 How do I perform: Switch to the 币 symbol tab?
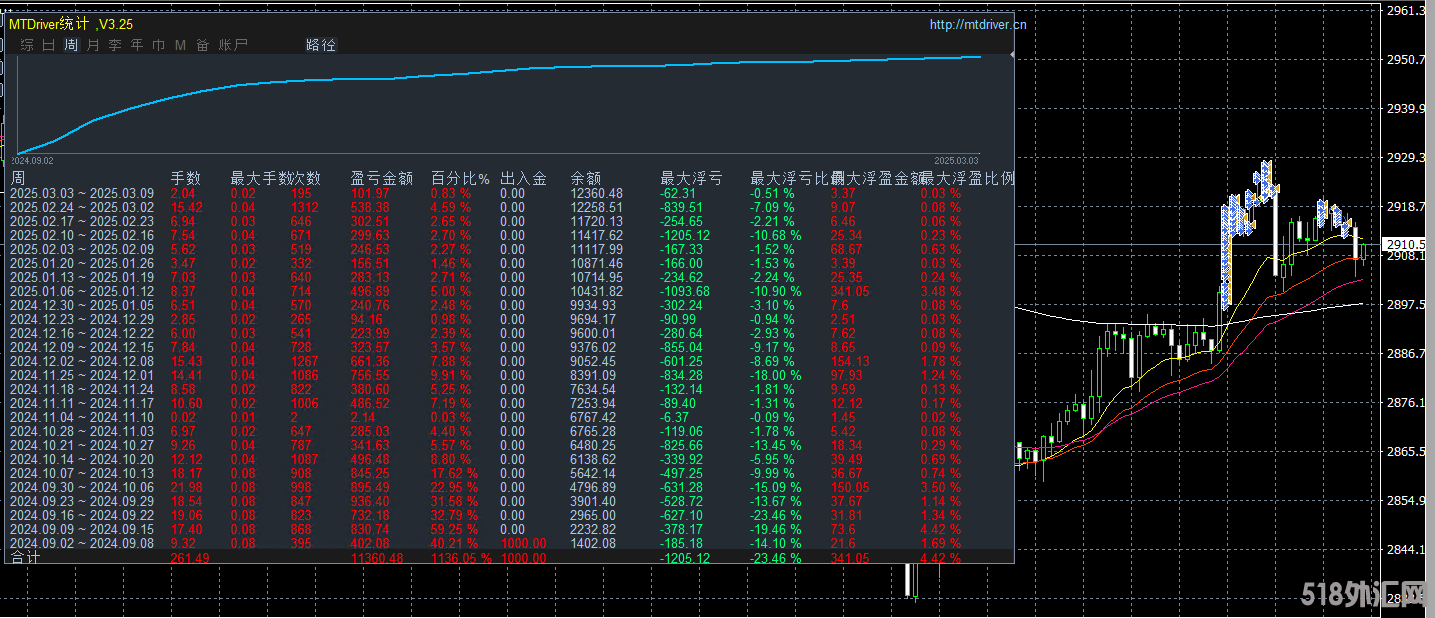click(x=159, y=45)
